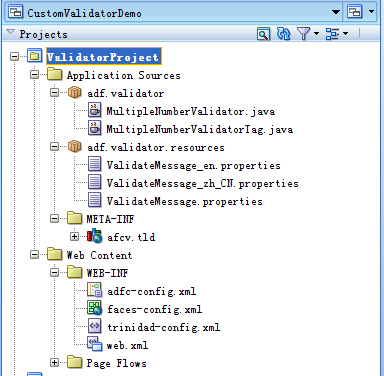Click the CustomValidatorDemo application icon
Image resolution: width=384 pixels, height=376 pixels.
pos(16,12)
